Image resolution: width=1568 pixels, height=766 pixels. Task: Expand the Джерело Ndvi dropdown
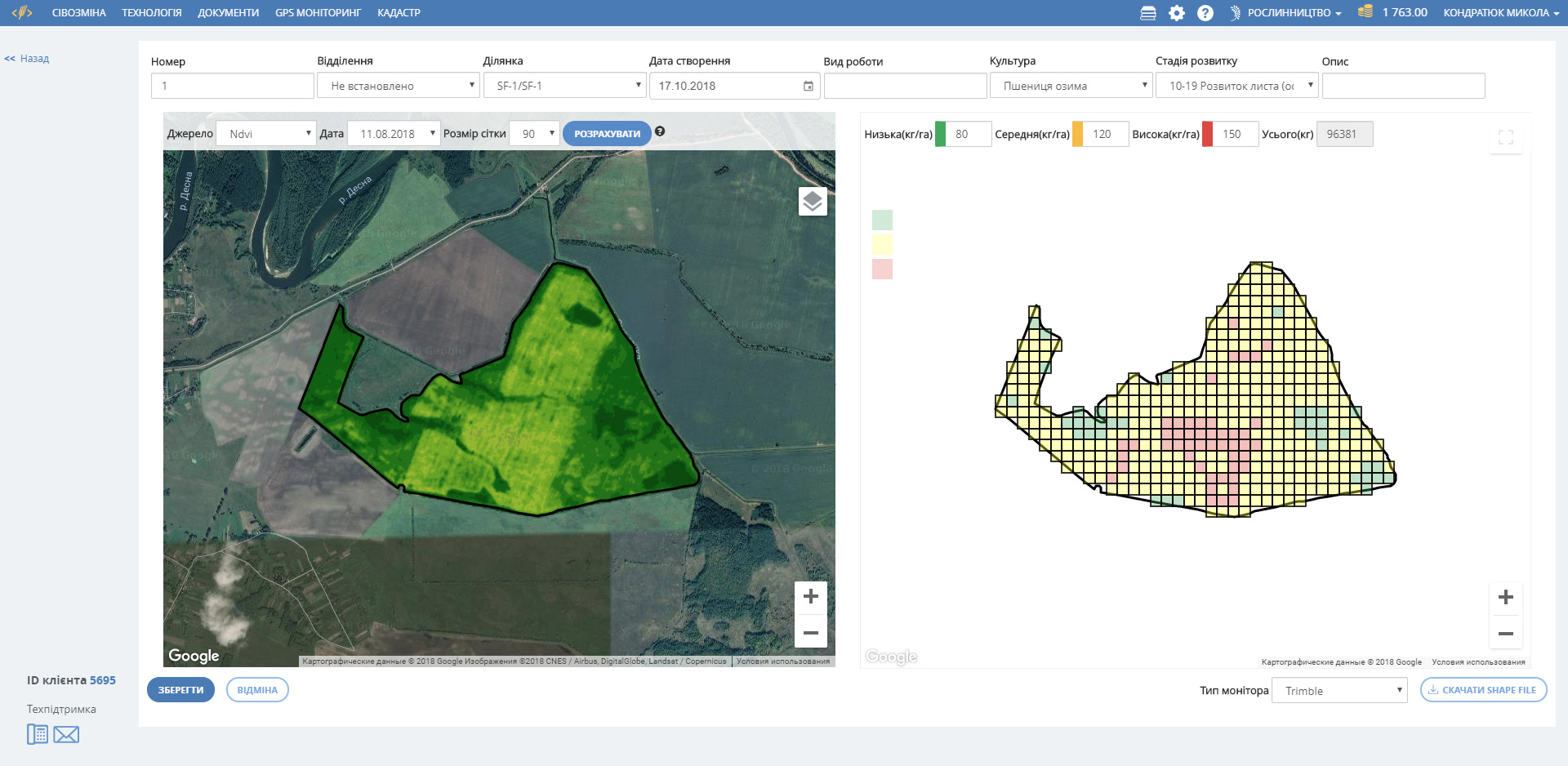click(x=266, y=134)
